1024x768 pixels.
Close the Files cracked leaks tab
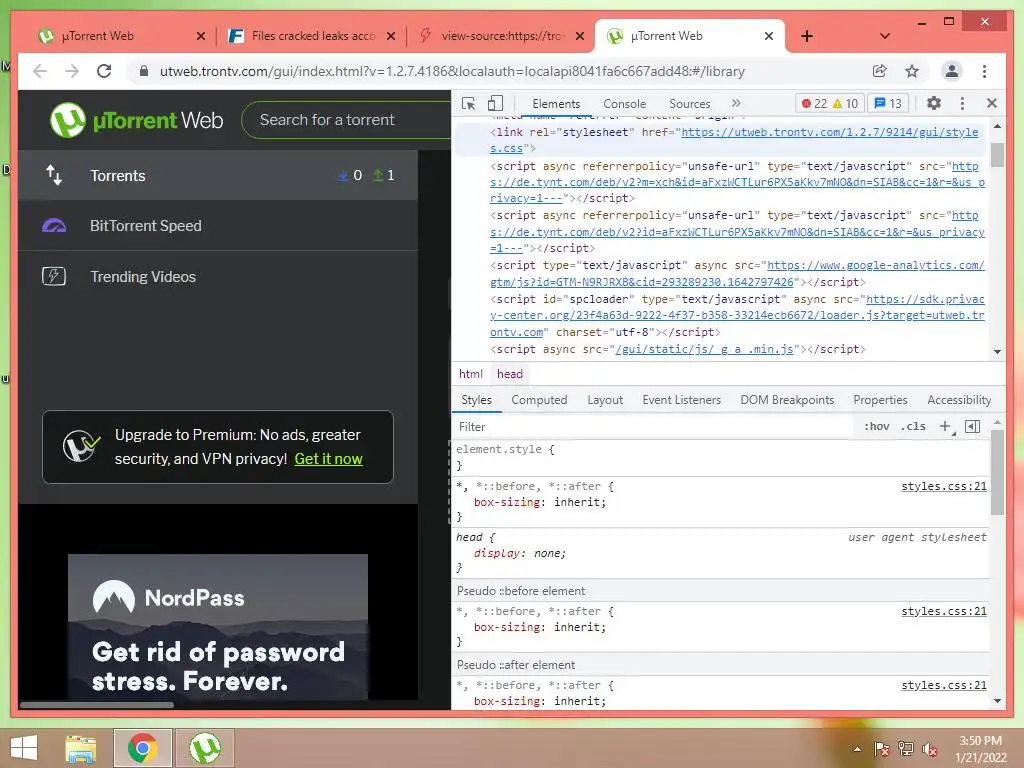coord(391,36)
